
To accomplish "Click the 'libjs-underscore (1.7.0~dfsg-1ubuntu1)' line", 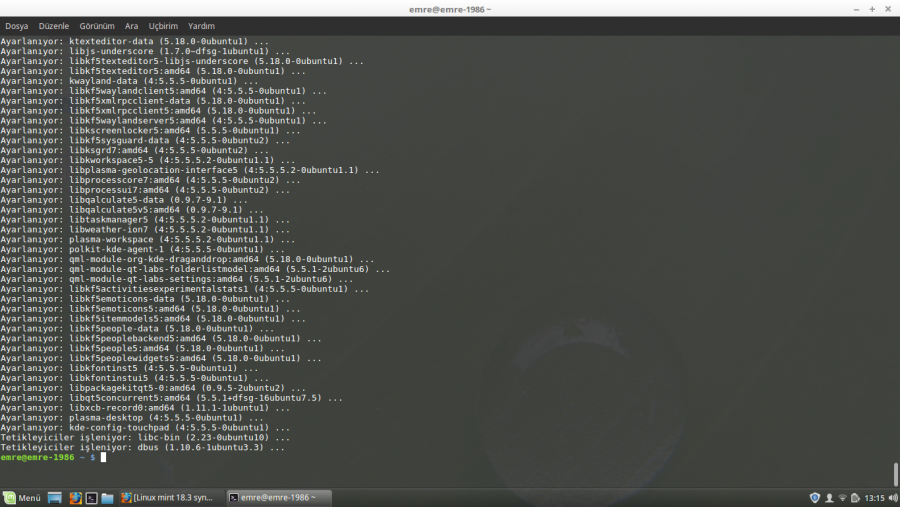I will 145,51.
